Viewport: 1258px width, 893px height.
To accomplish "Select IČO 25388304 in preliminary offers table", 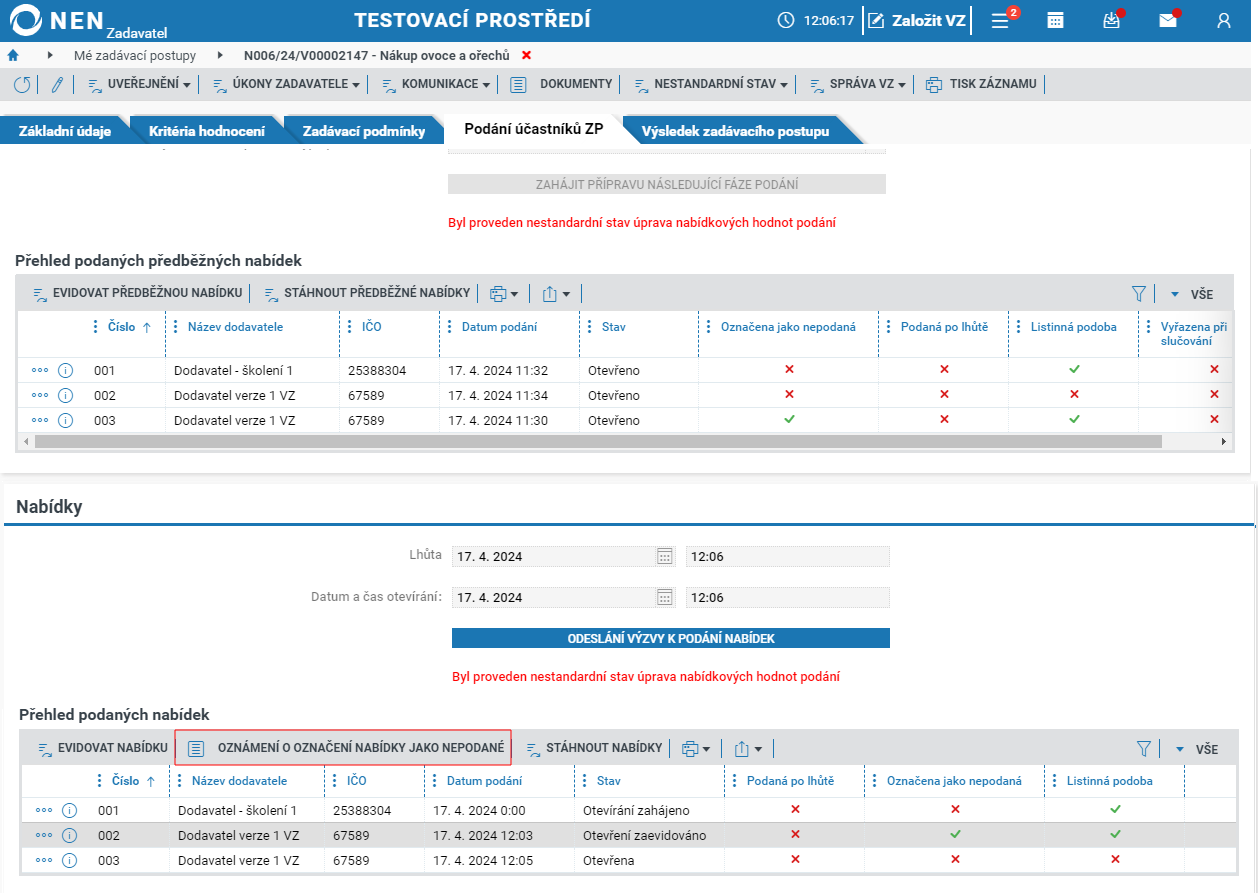I will [x=377, y=370].
